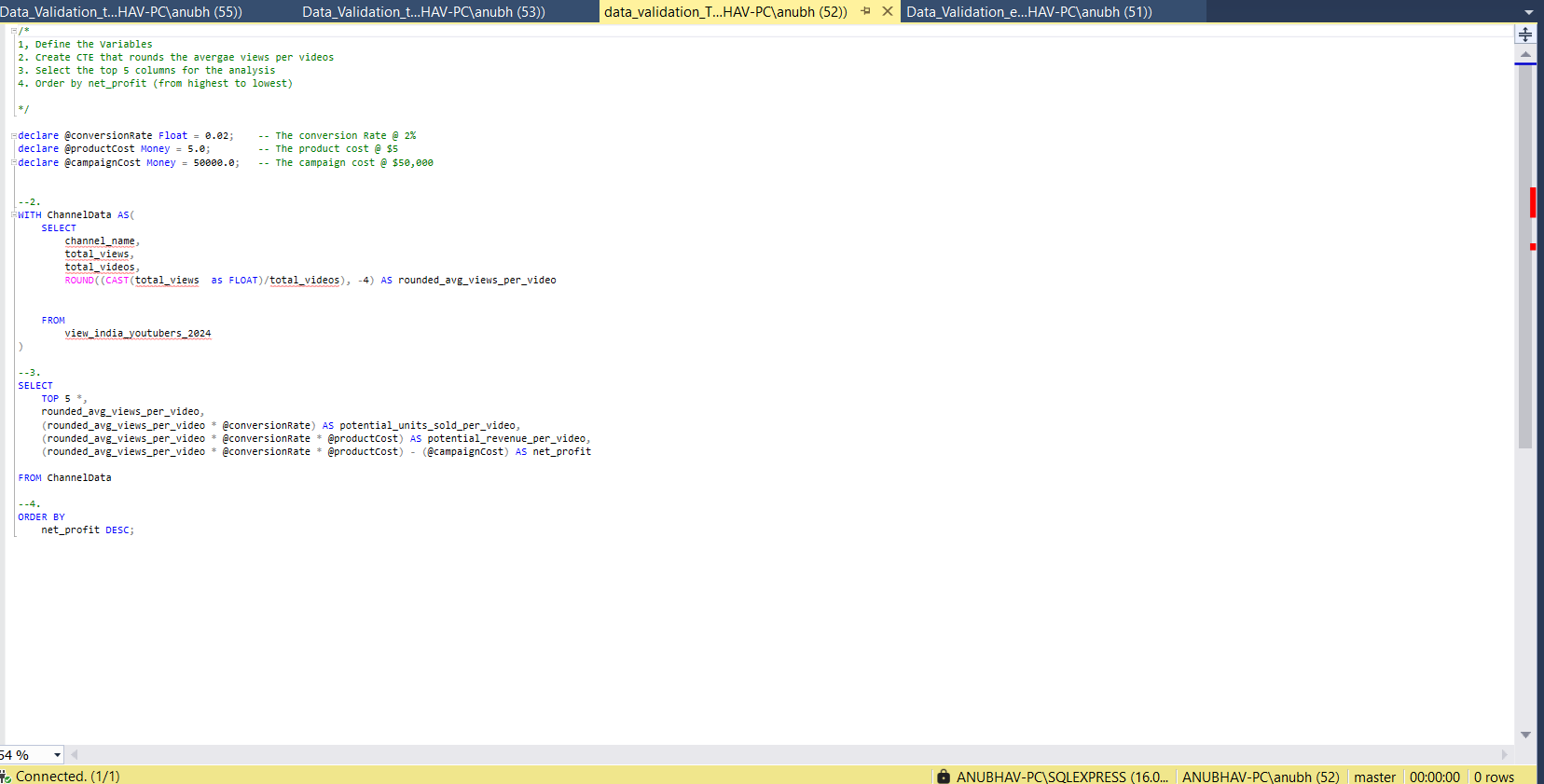Close the data_validation_T (52) tab
1544x784 pixels.
coord(888,11)
